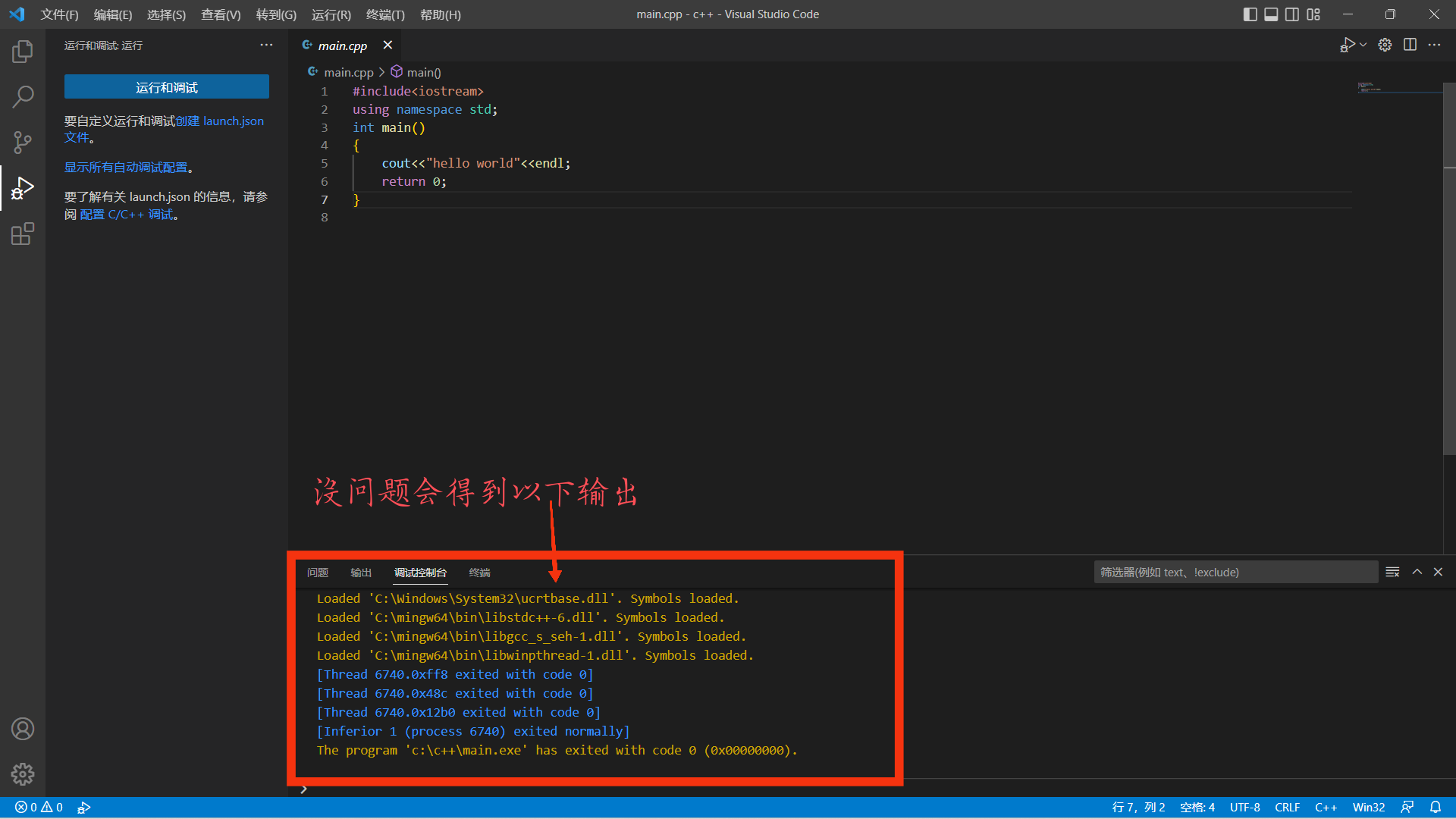Viewport: 1456px width, 819px height.
Task: Toggle bottom panel layout button
Action: pos(1271,14)
